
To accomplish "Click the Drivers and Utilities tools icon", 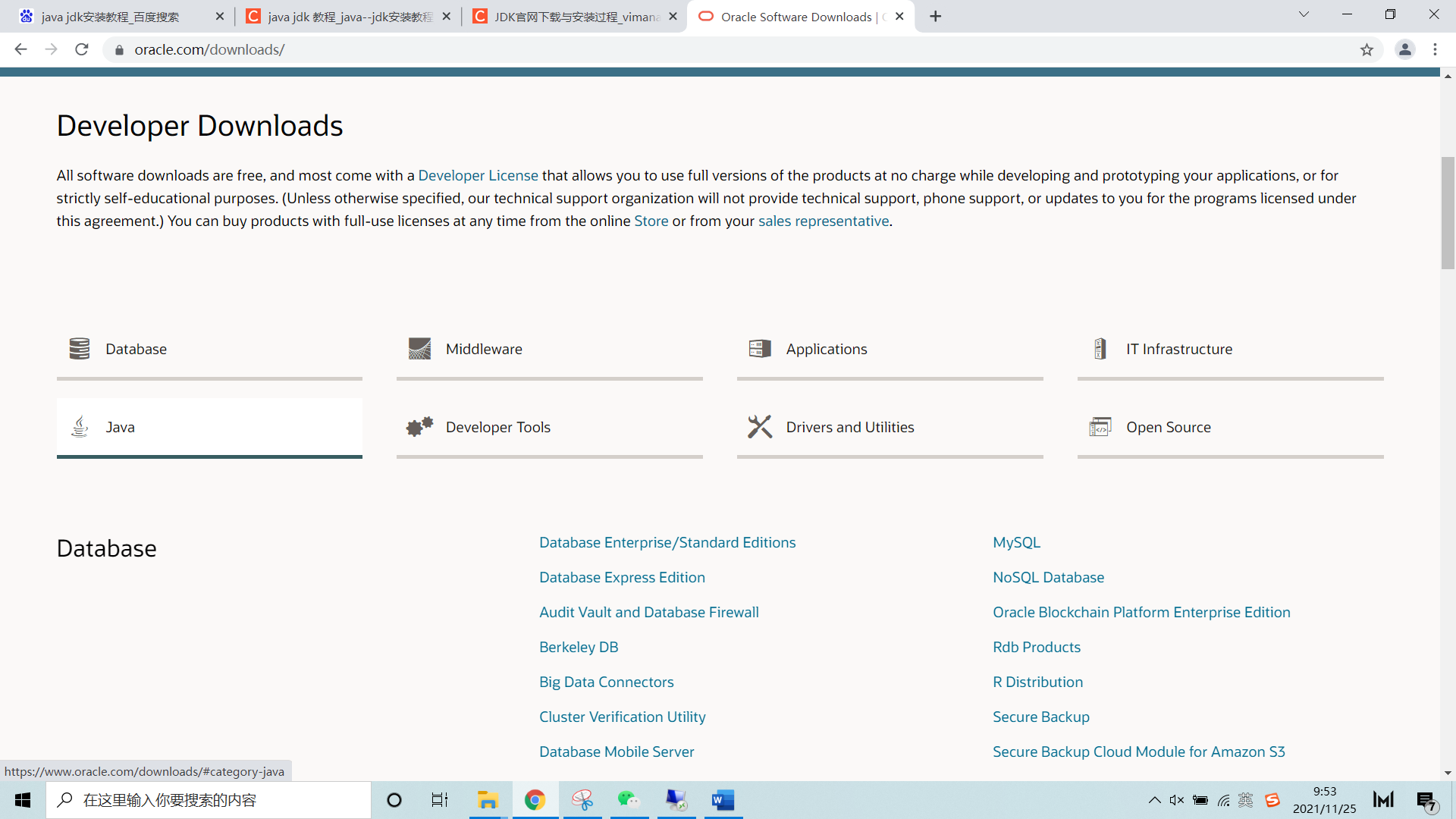I will (x=759, y=427).
